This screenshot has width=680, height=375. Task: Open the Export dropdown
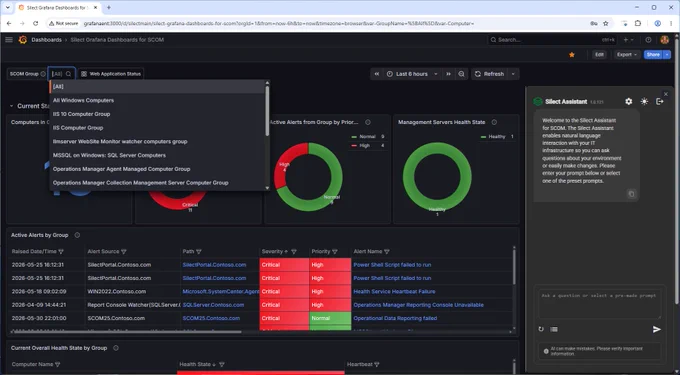click(627, 55)
